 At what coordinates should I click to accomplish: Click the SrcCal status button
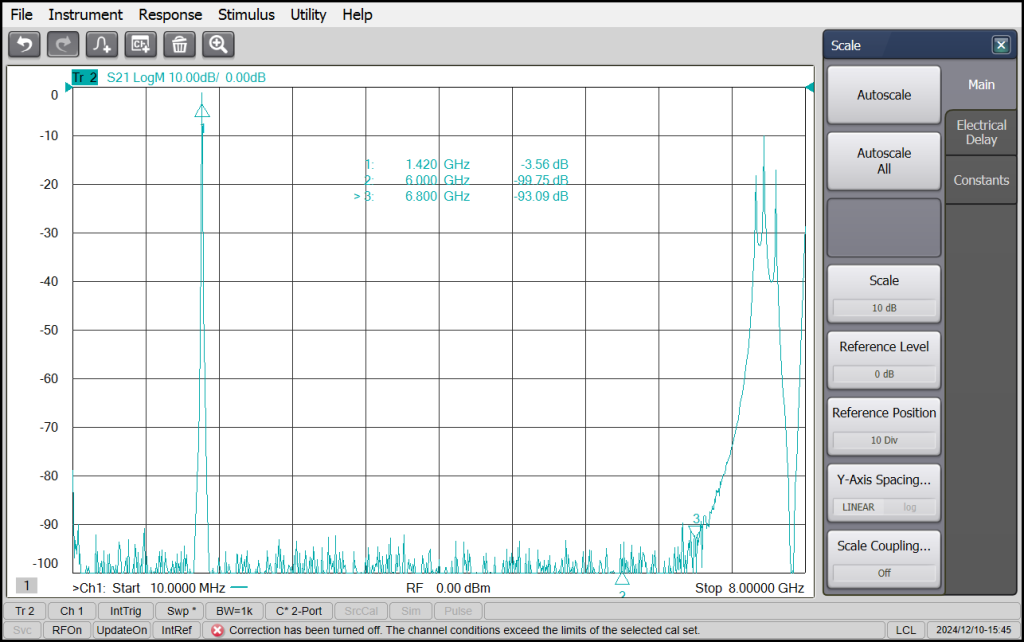point(361,611)
